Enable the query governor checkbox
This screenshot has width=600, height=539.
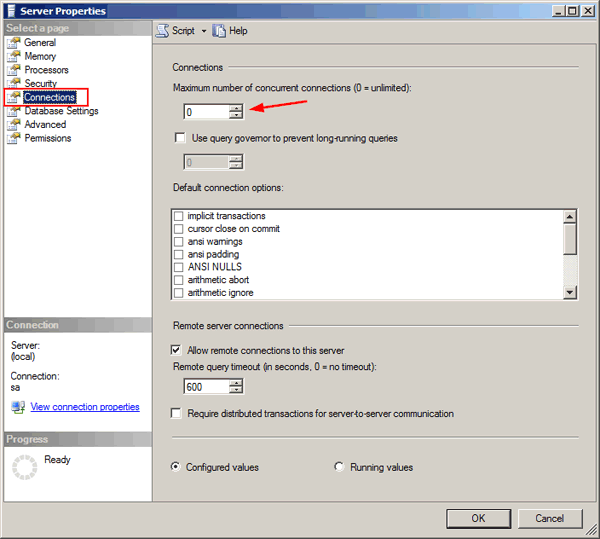tap(180, 138)
